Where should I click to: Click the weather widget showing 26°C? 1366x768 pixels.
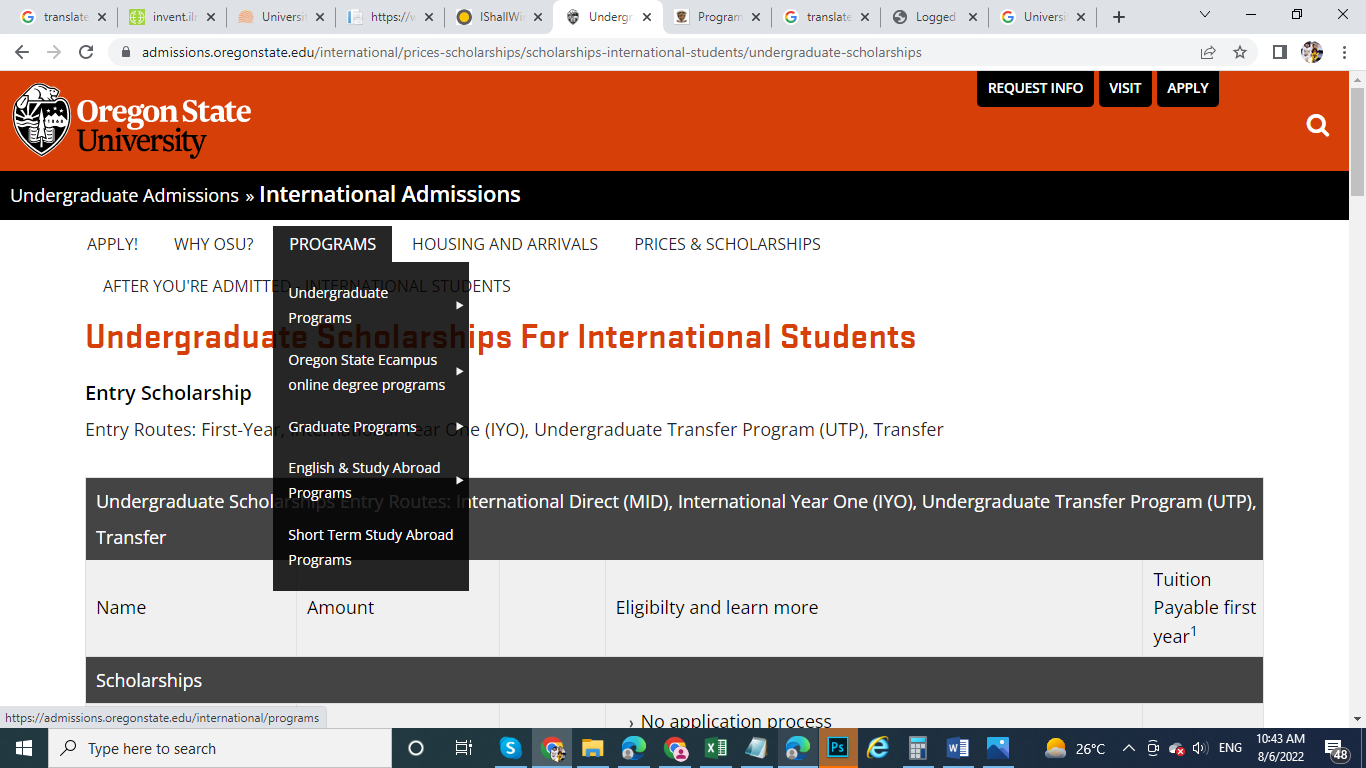(1075, 748)
